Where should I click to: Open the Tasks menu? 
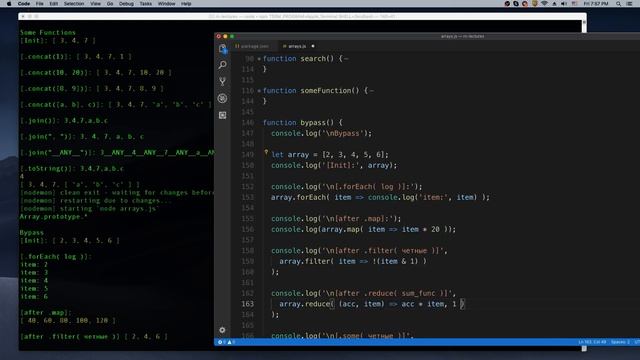click(x=145, y=4)
